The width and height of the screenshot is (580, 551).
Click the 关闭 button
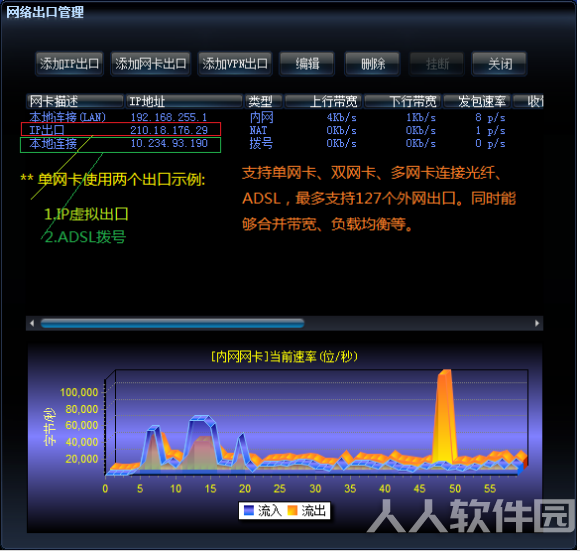tap(499, 64)
